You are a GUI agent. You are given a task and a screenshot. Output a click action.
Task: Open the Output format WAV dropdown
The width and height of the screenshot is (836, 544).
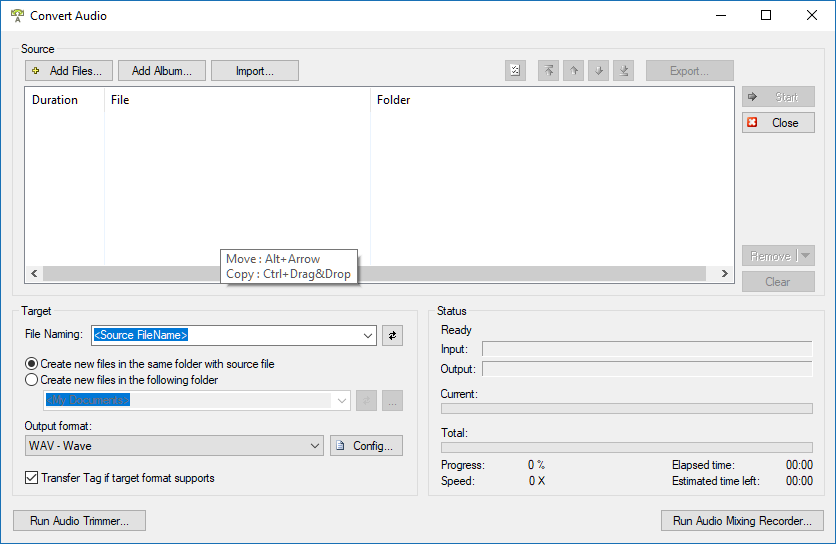click(x=315, y=446)
